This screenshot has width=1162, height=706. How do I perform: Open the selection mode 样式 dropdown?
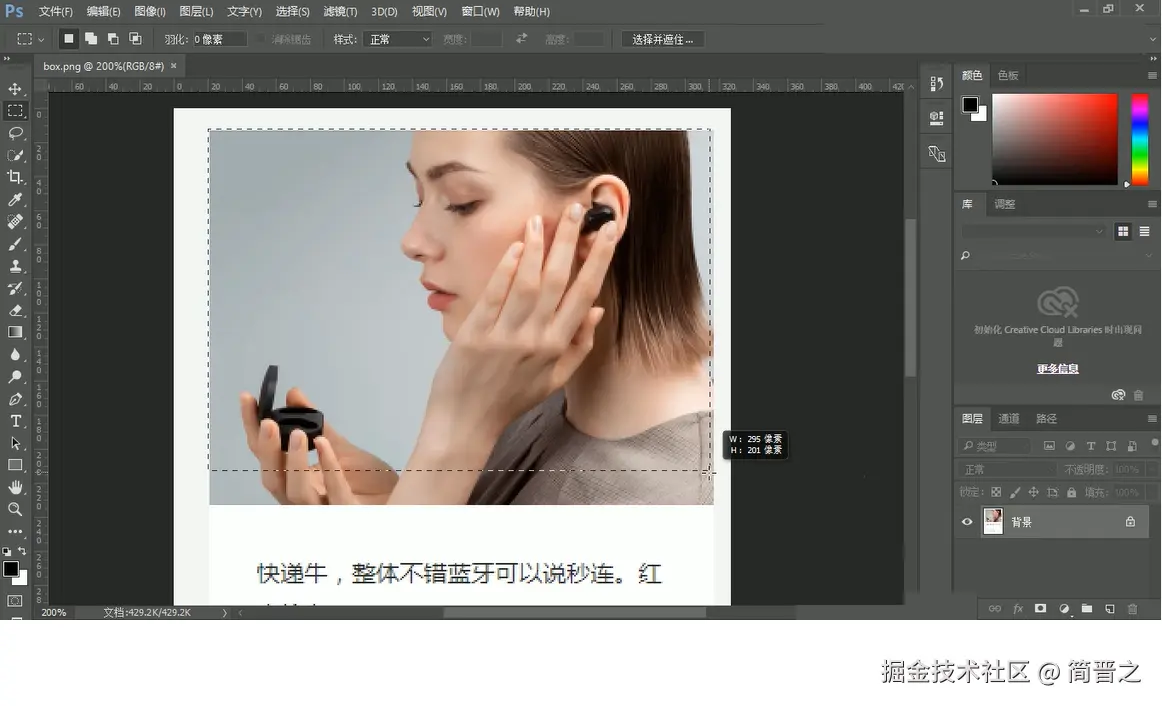396,38
